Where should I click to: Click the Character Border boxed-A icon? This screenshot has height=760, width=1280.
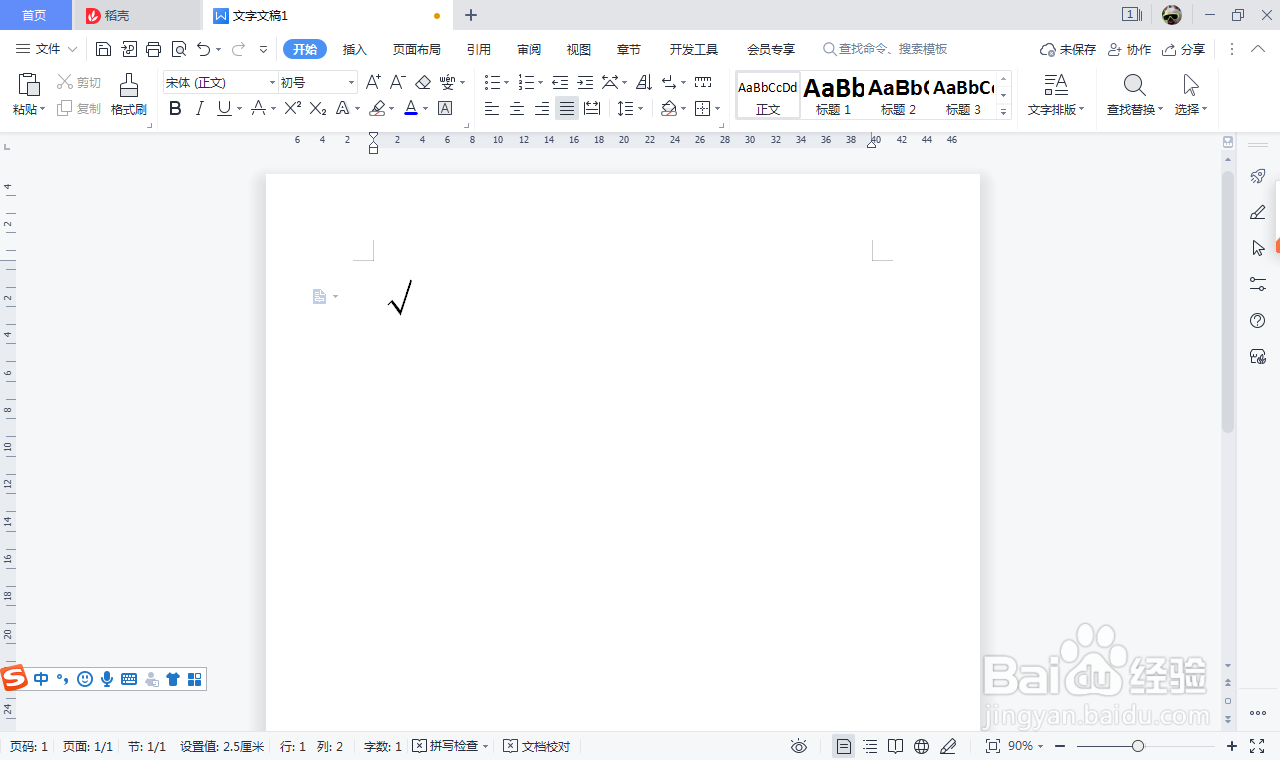(445, 108)
